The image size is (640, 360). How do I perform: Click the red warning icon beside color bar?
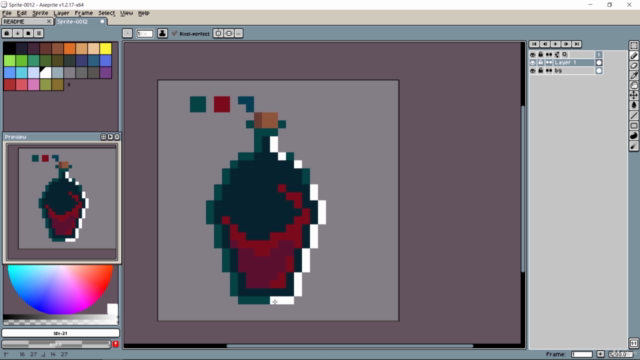click(116, 344)
